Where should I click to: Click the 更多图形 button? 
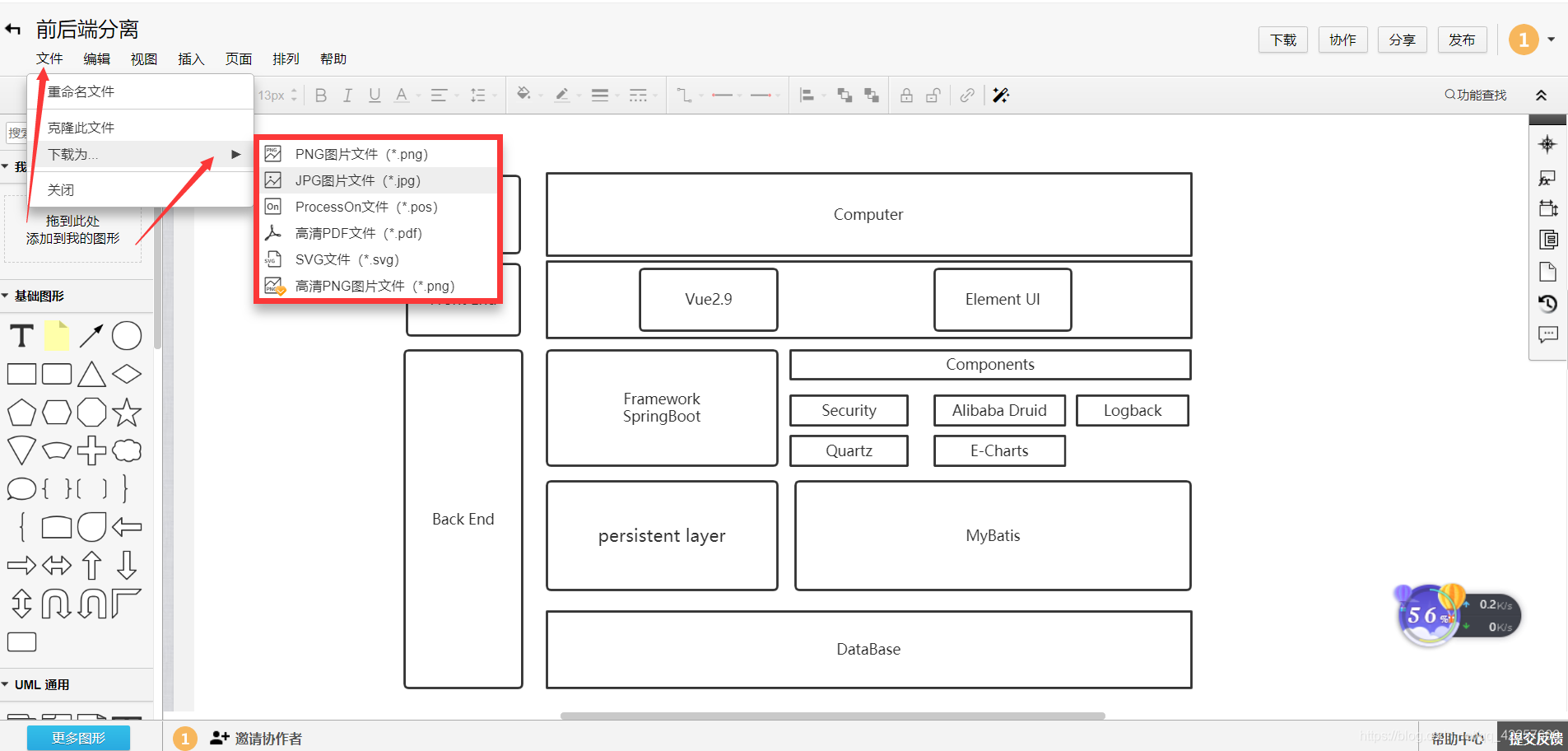point(79,738)
